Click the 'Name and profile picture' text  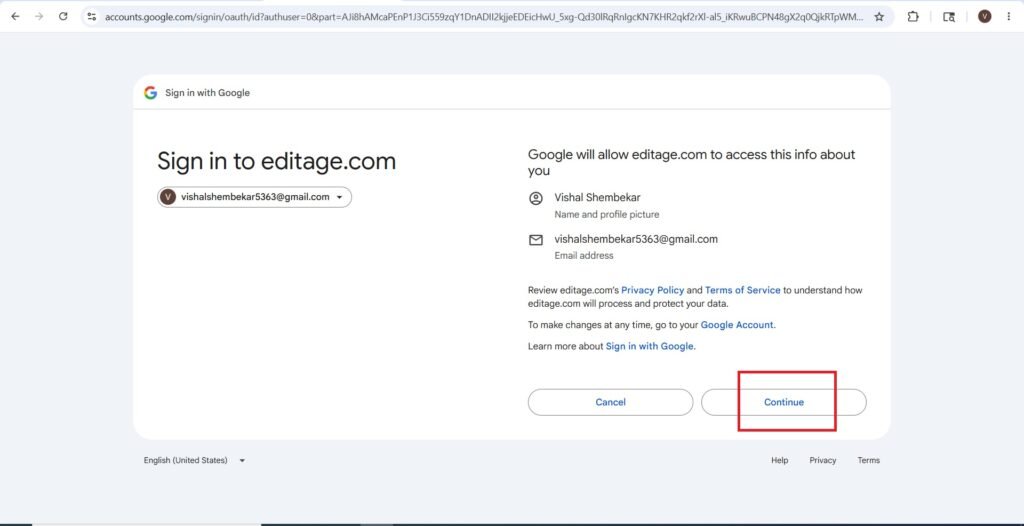607,214
